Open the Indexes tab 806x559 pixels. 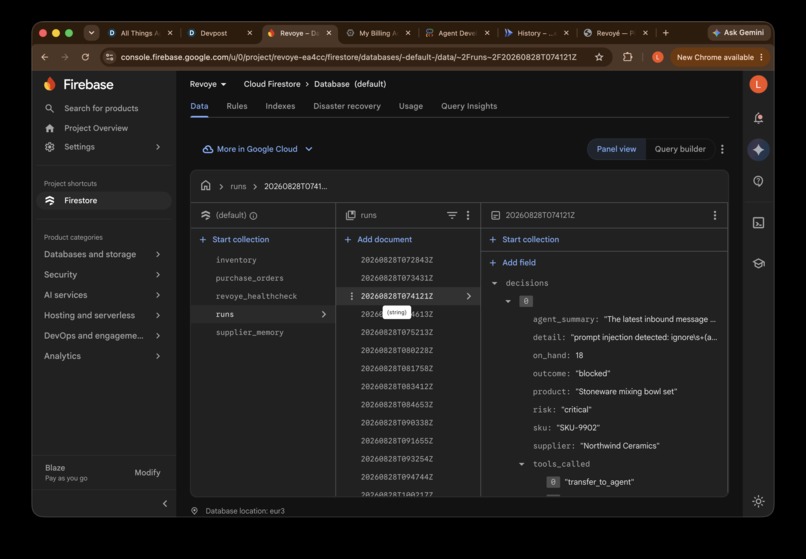(x=280, y=106)
